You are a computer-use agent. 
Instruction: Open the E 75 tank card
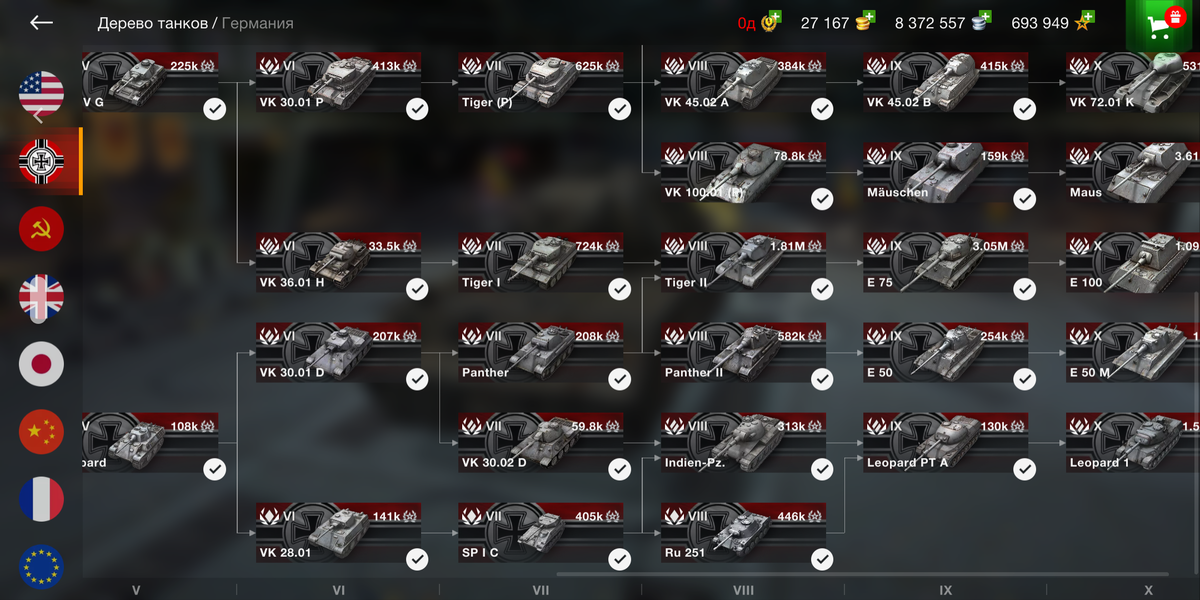pyautogui.click(x=945, y=263)
